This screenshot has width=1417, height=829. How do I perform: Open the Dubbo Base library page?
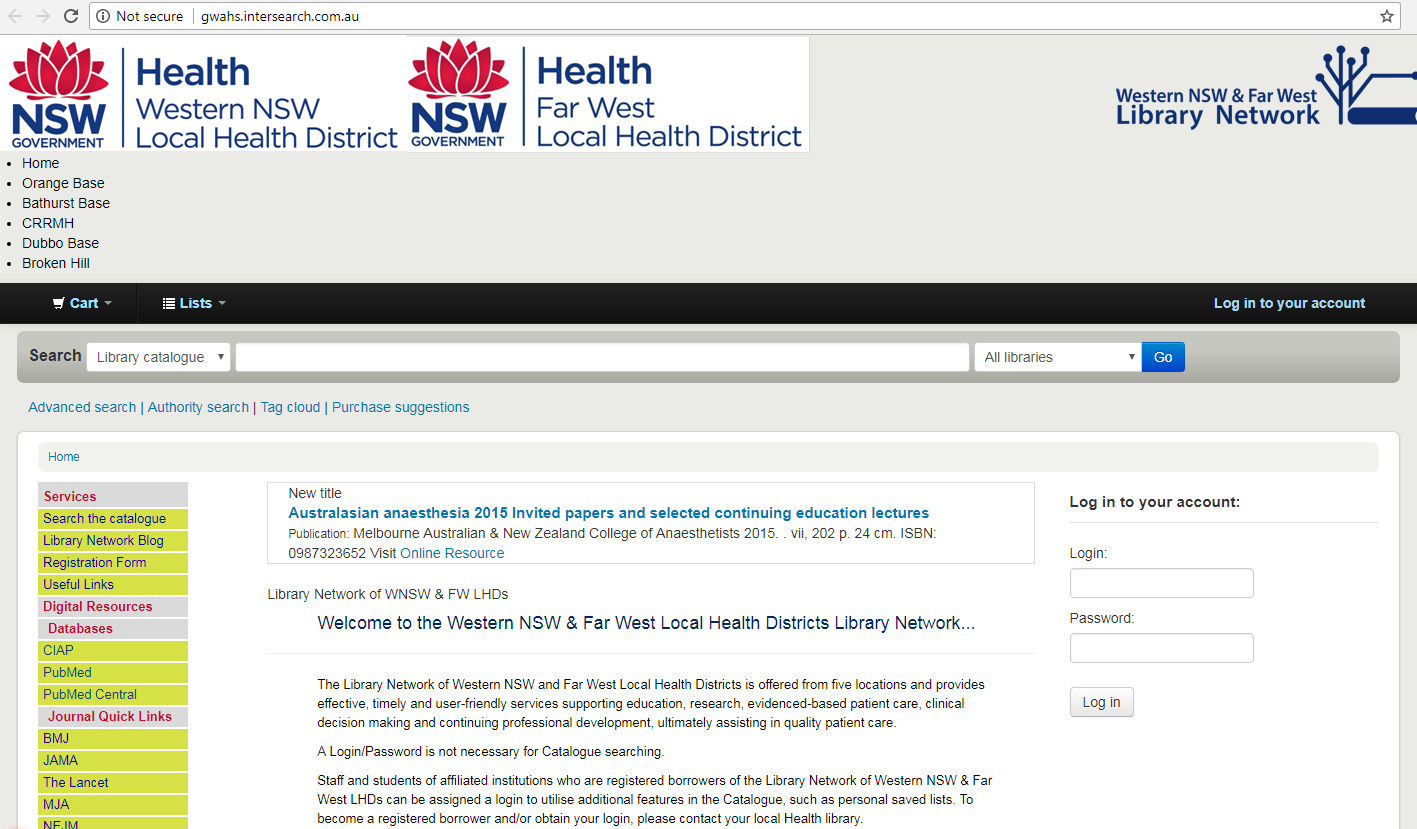60,243
